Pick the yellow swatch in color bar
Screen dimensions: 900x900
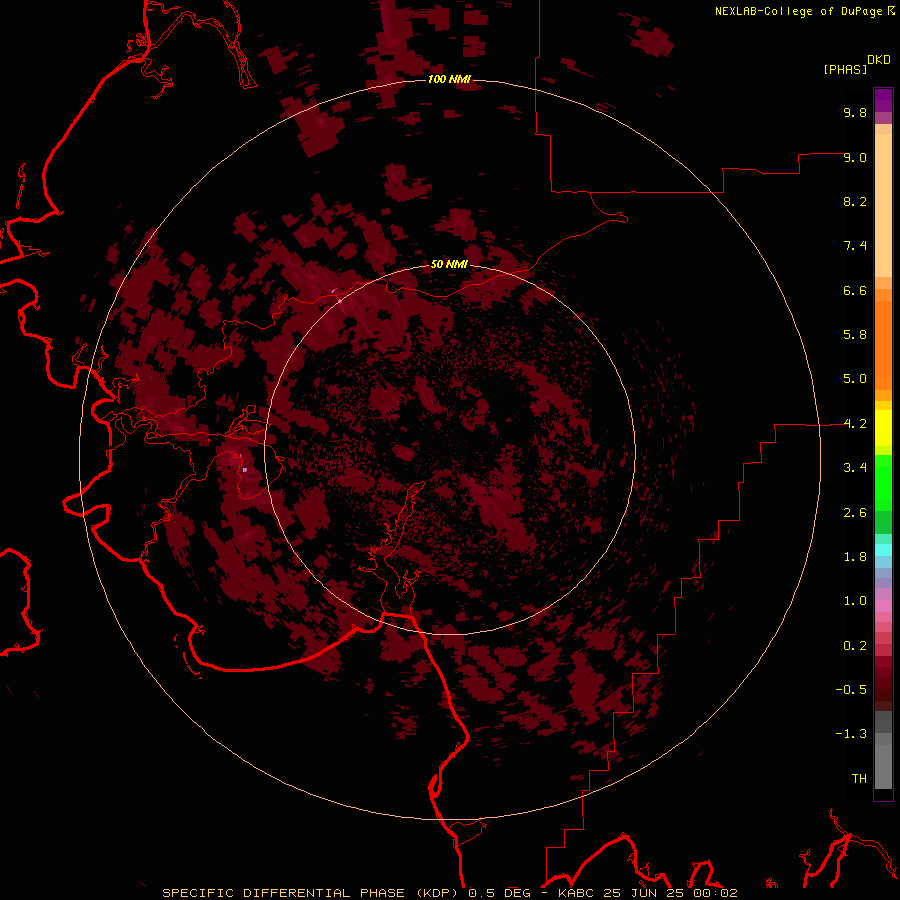click(x=883, y=428)
